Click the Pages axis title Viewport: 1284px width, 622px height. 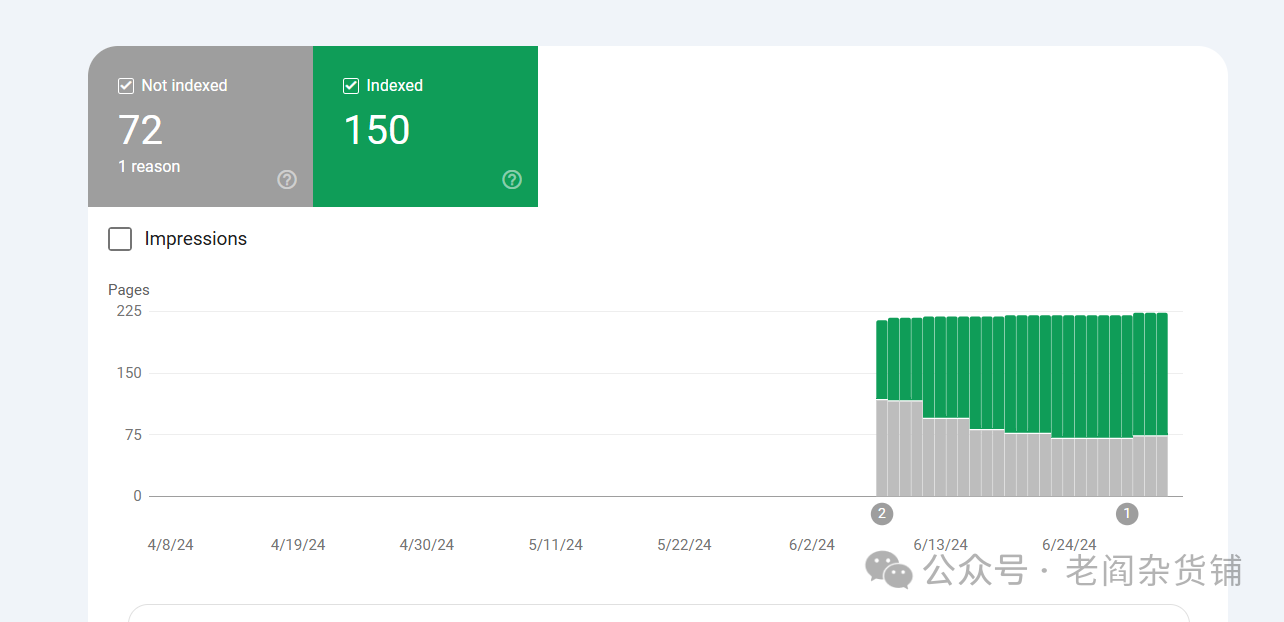click(129, 290)
